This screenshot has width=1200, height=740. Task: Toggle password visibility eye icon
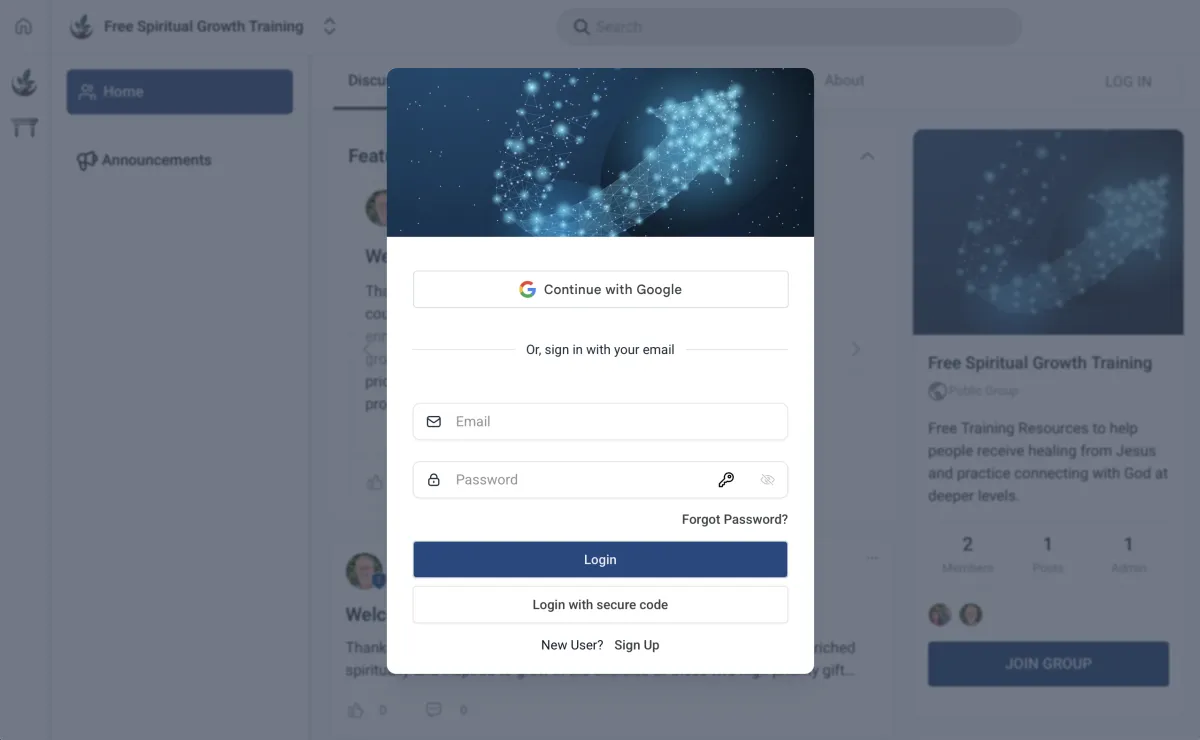coord(767,480)
